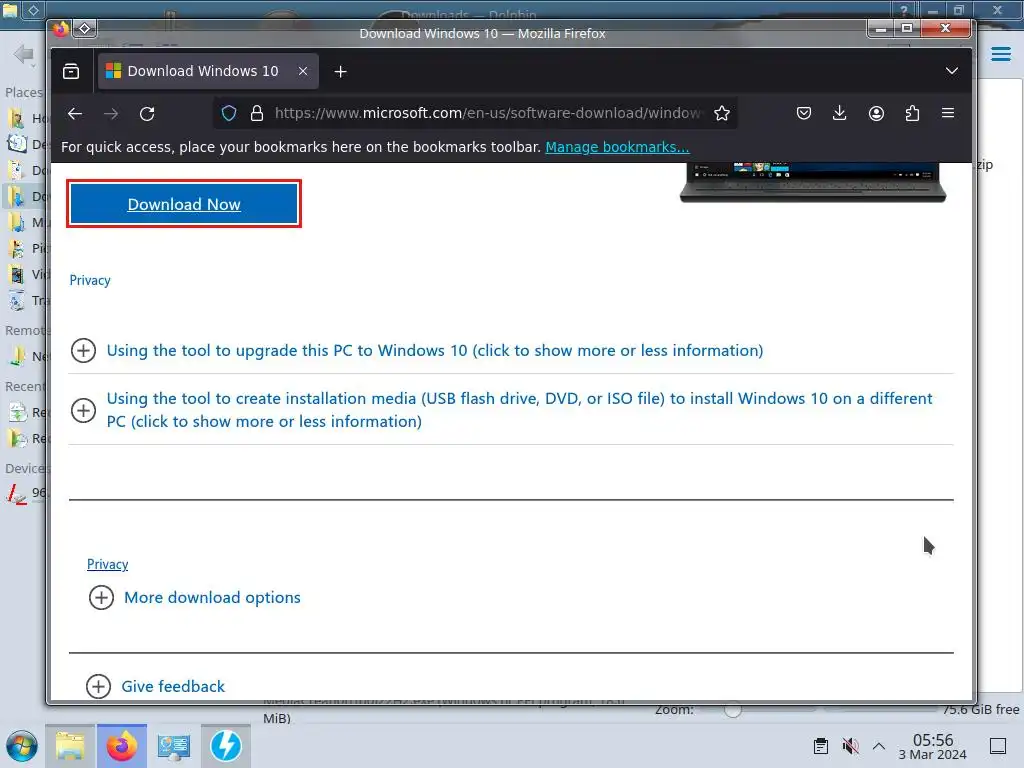This screenshot has height=768, width=1024.
Task: Expand More download options
Action: [195, 598]
